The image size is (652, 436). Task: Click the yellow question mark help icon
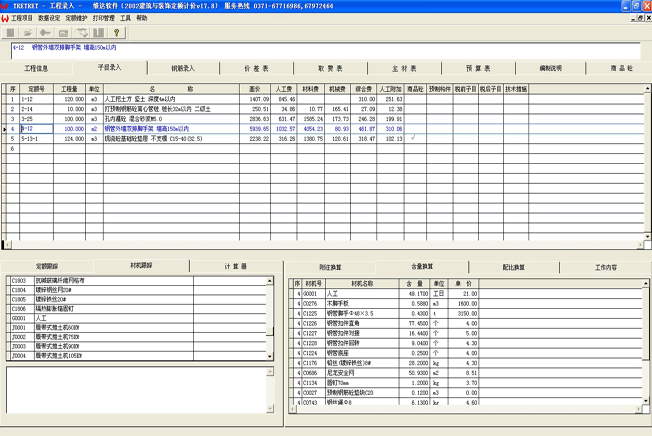point(116,33)
